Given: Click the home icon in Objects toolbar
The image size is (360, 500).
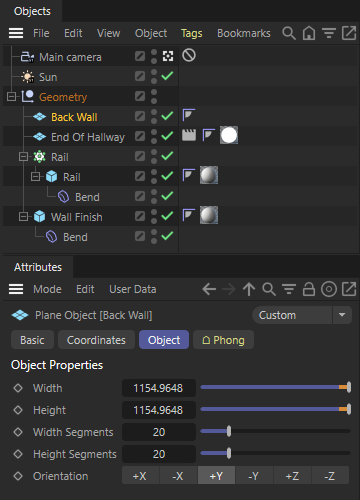Looking at the screenshot, I should pos(309,33).
